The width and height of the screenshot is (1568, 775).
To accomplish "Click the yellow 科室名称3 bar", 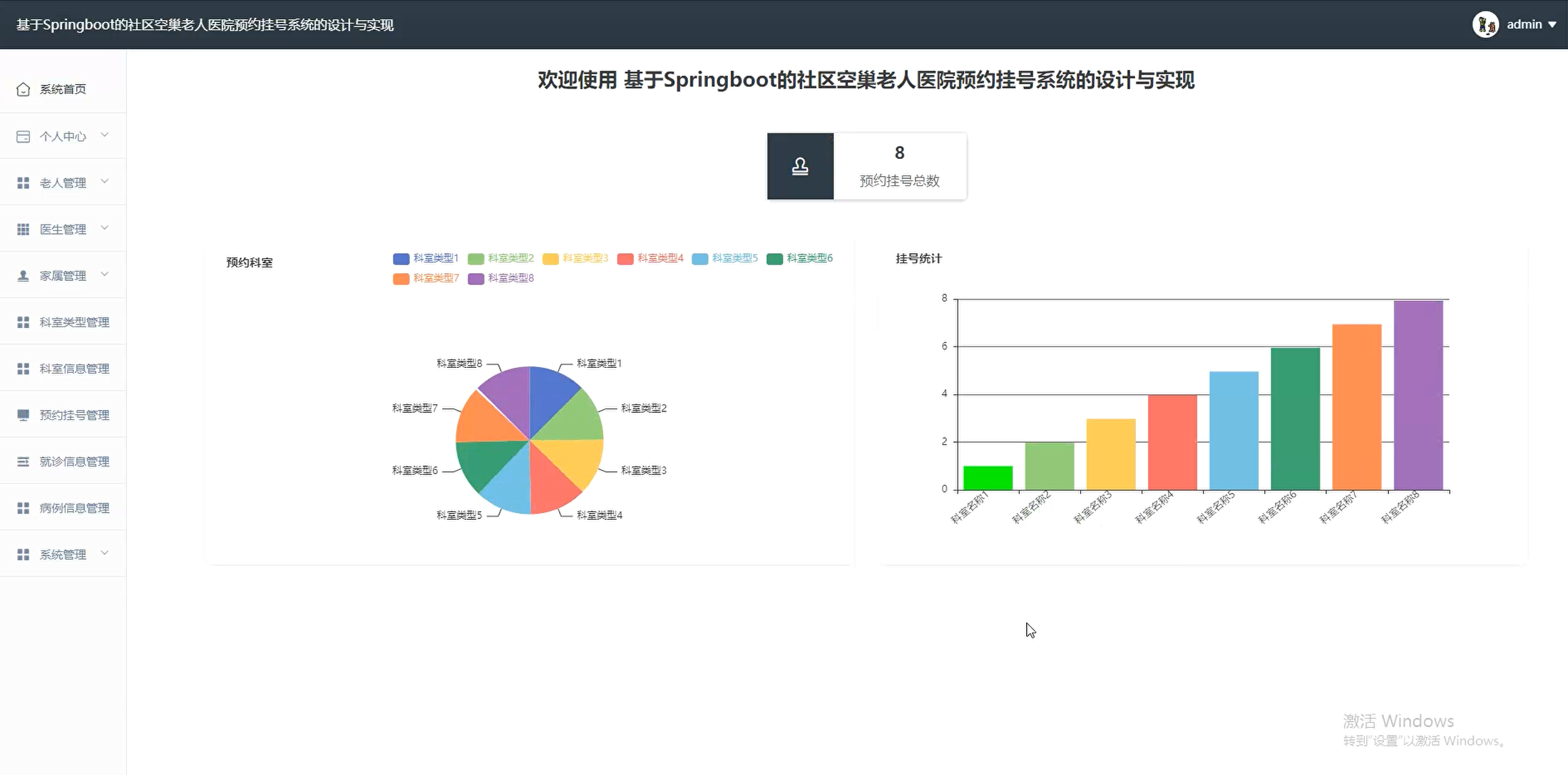I will pos(1111,454).
